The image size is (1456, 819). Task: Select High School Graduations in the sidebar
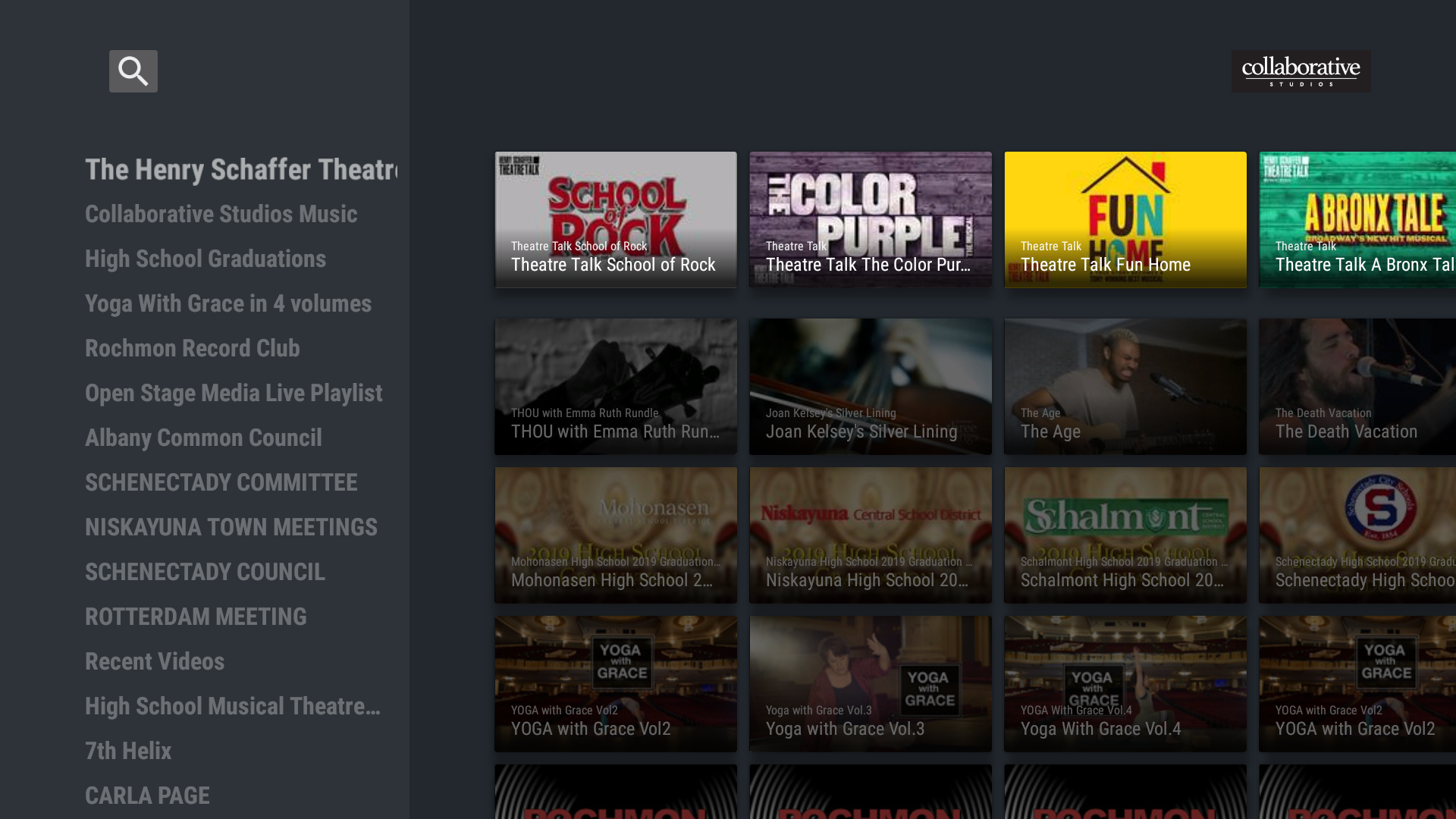click(x=206, y=259)
